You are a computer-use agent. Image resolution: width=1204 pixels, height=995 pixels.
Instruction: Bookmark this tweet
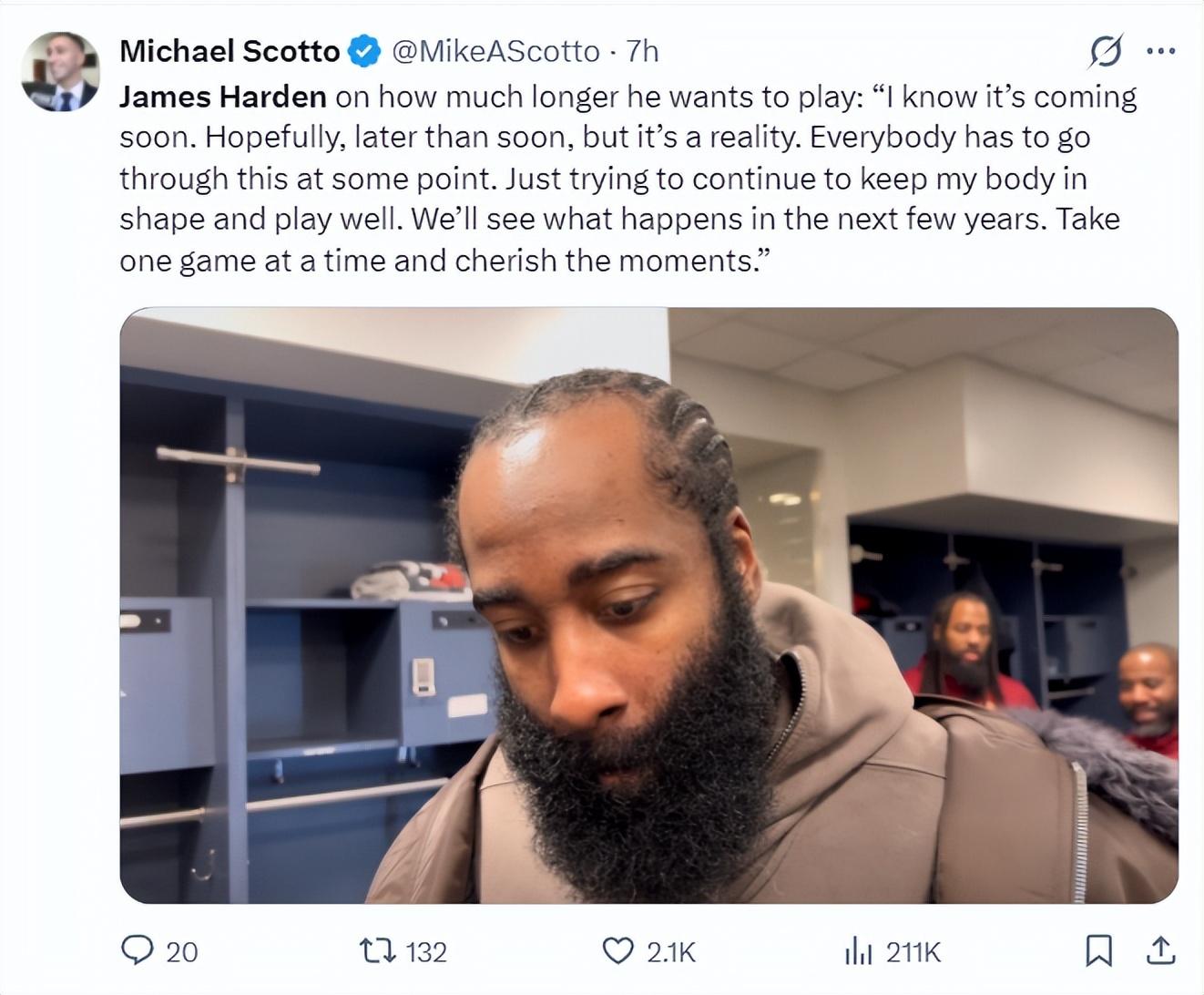point(1098,951)
